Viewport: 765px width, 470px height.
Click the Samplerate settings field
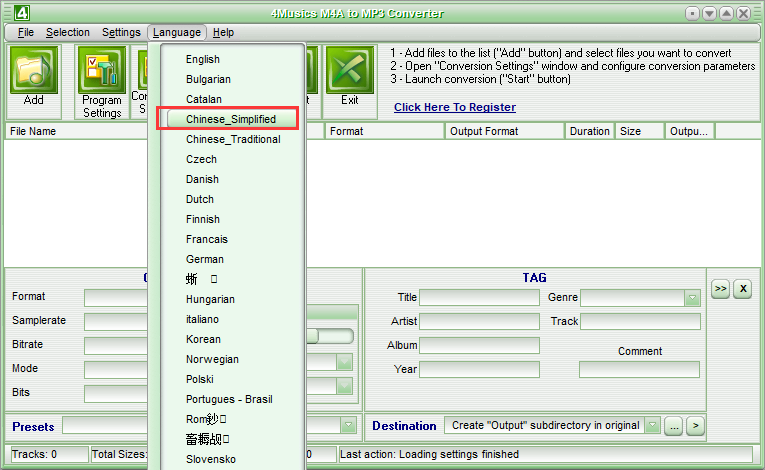point(116,321)
